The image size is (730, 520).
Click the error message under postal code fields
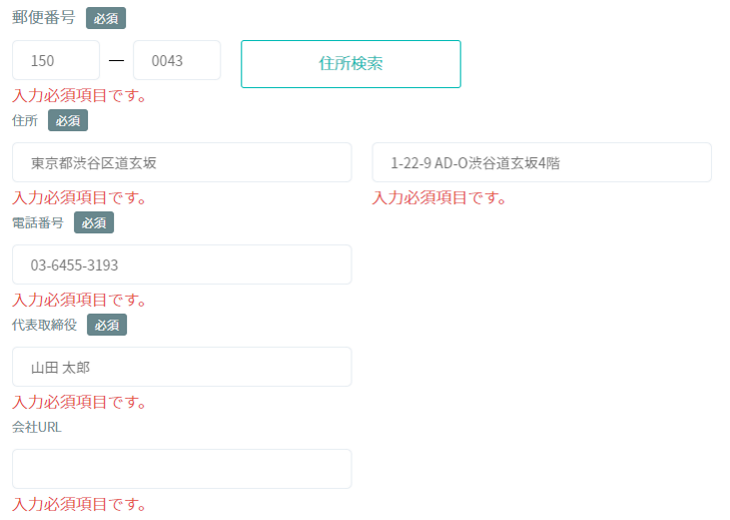point(79,95)
